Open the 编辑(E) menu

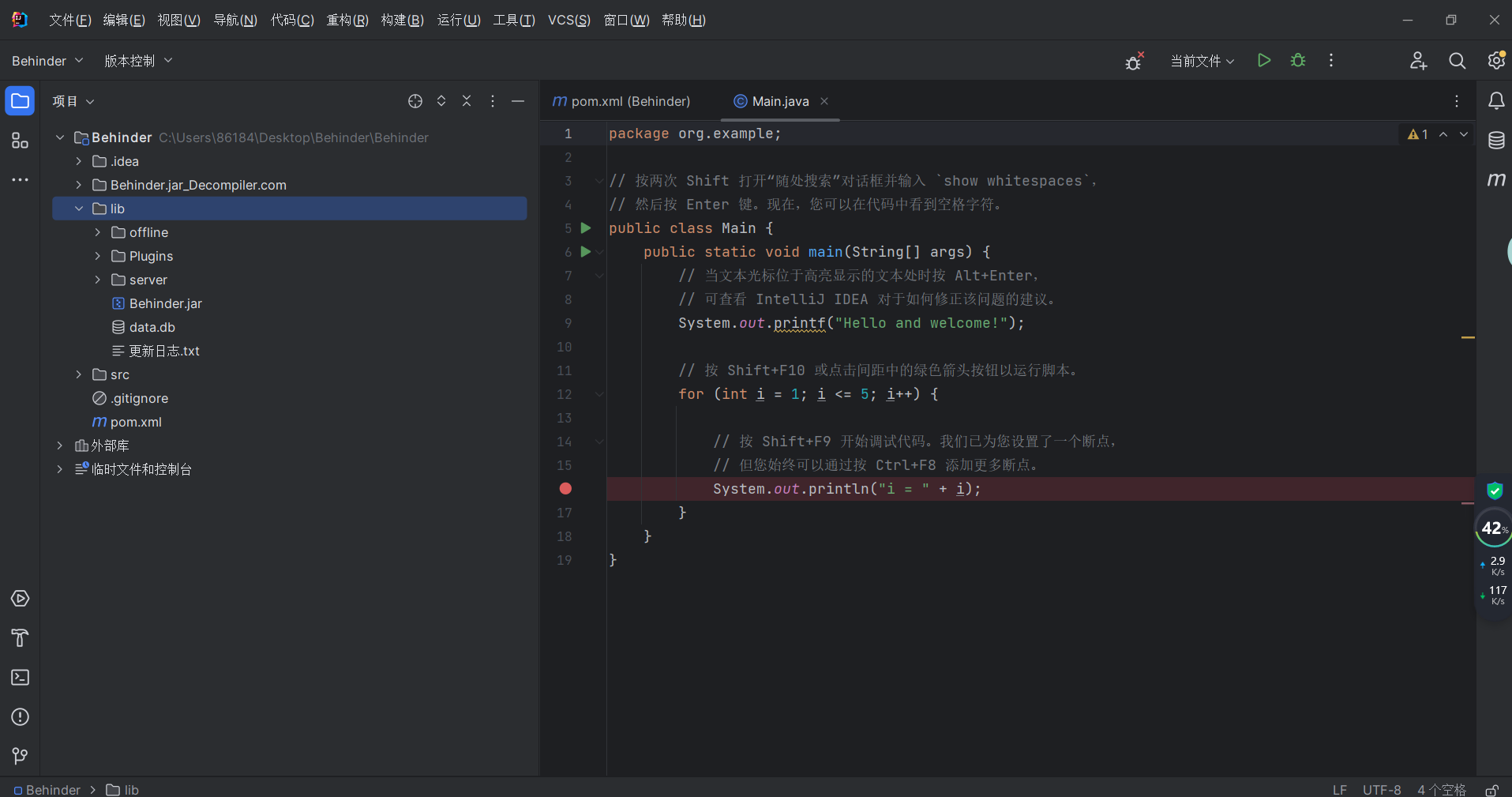pos(124,21)
